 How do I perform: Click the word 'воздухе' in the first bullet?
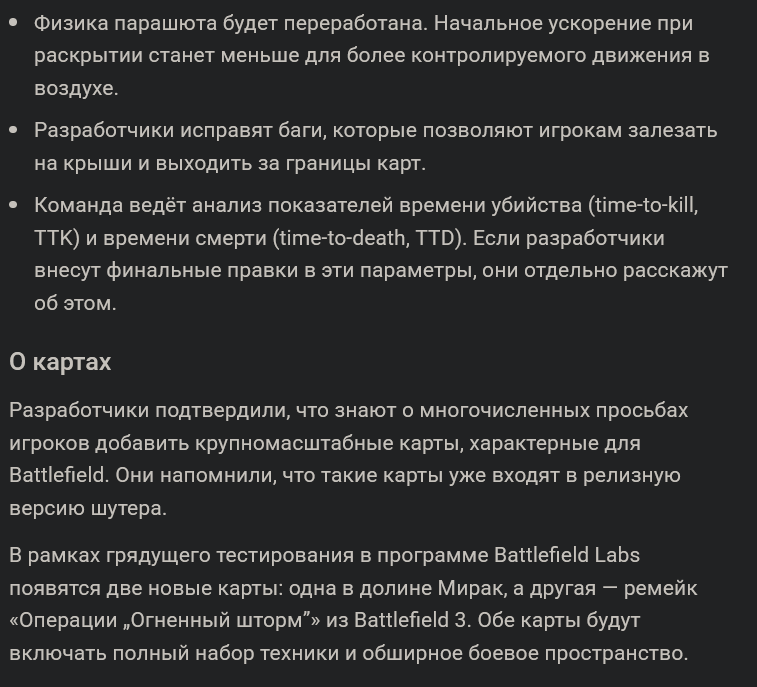tap(73, 88)
